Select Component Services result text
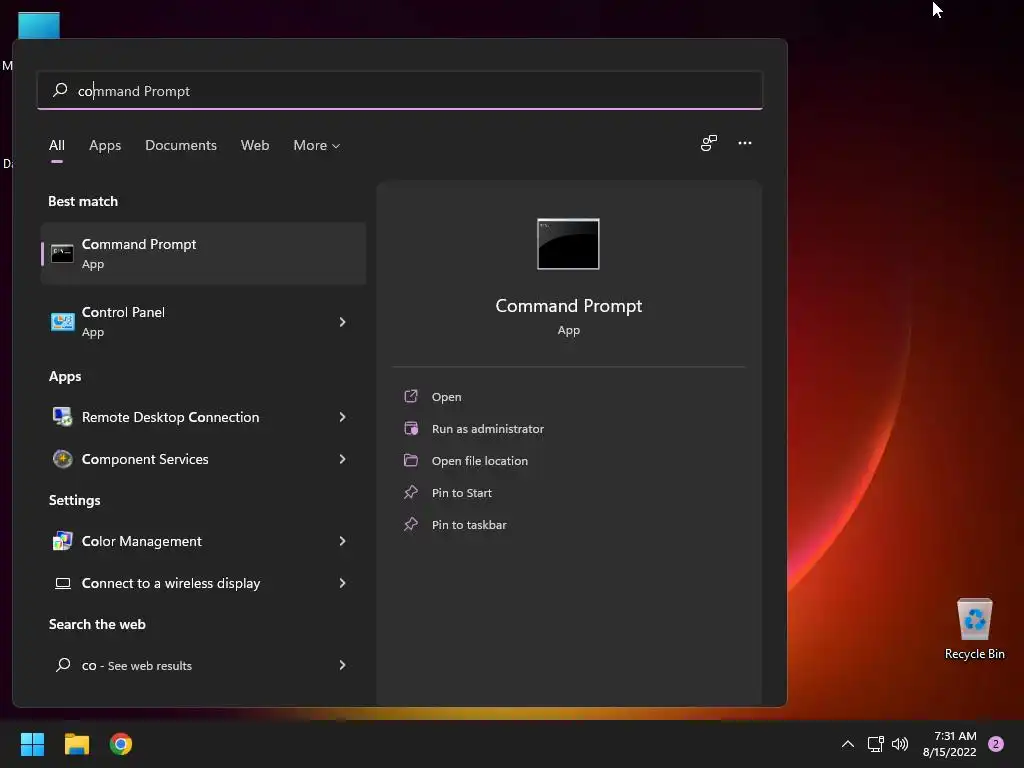This screenshot has width=1024, height=768. point(145,459)
